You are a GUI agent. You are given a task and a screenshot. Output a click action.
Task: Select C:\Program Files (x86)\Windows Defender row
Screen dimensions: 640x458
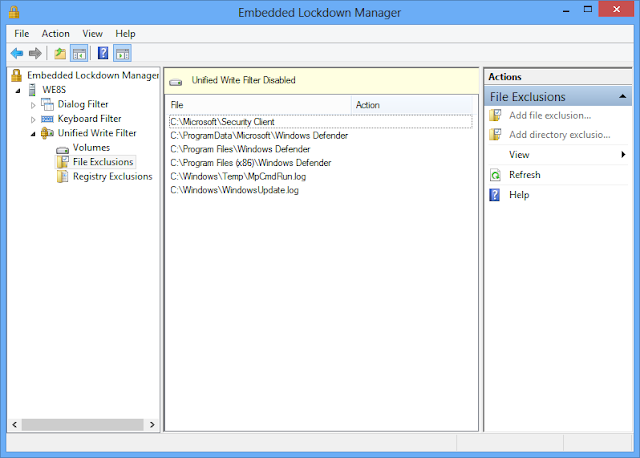click(x=320, y=163)
